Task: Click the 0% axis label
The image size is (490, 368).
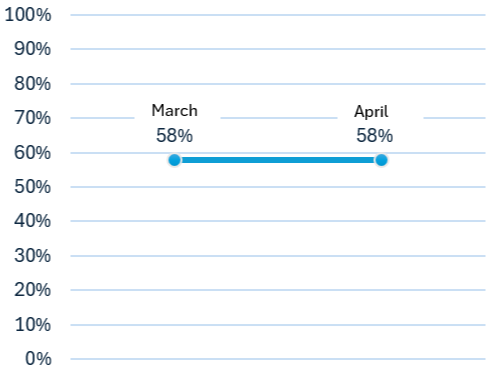Action: [x=38, y=359]
